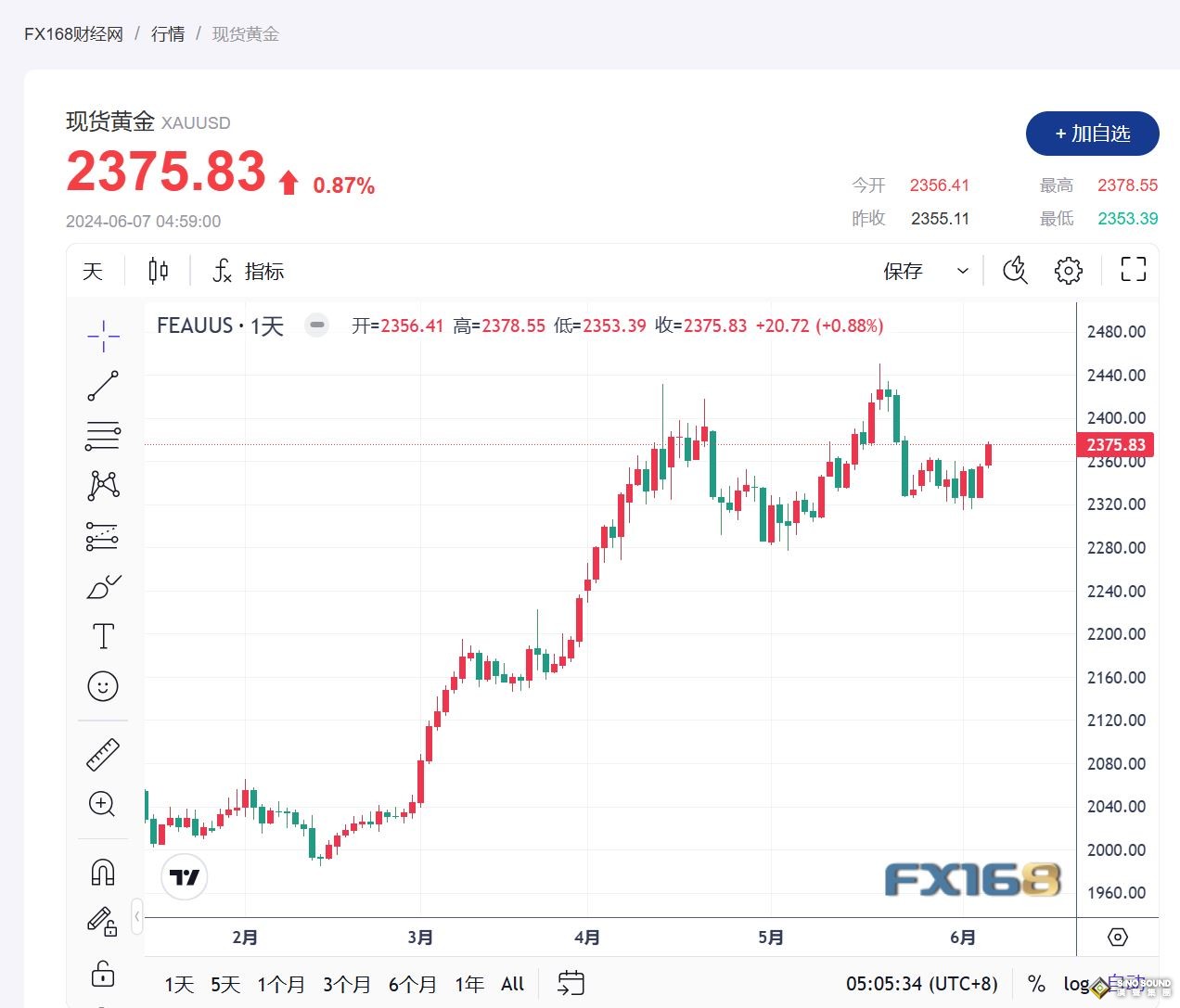
Task: Open the go-to-date calendar picker
Action: coord(570,983)
